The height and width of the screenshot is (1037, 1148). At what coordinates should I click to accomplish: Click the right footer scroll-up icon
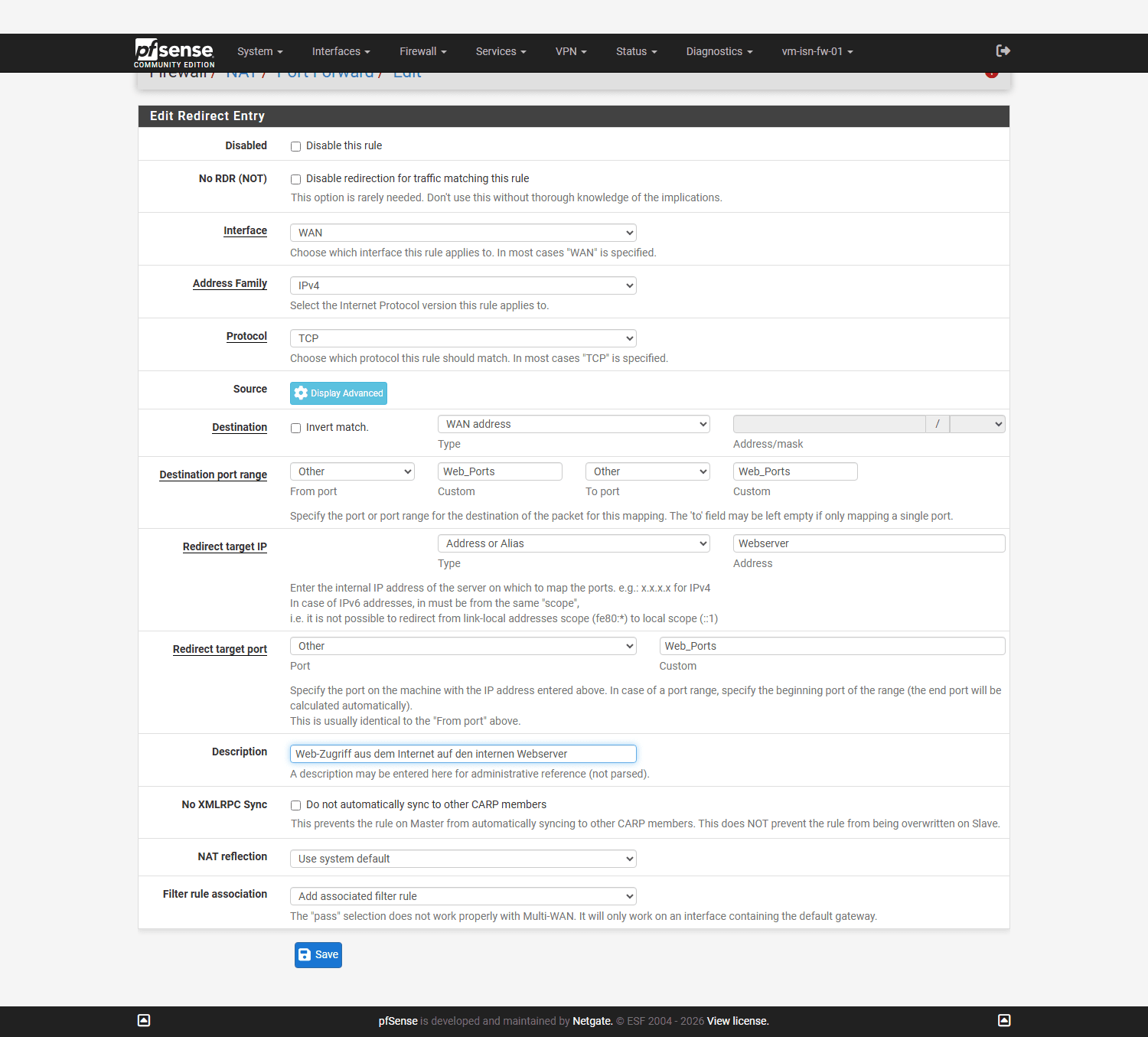[1004, 1020]
